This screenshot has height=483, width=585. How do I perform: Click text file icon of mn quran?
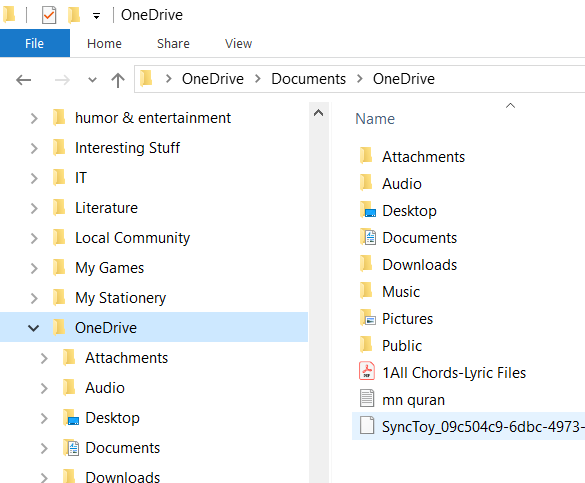367,398
